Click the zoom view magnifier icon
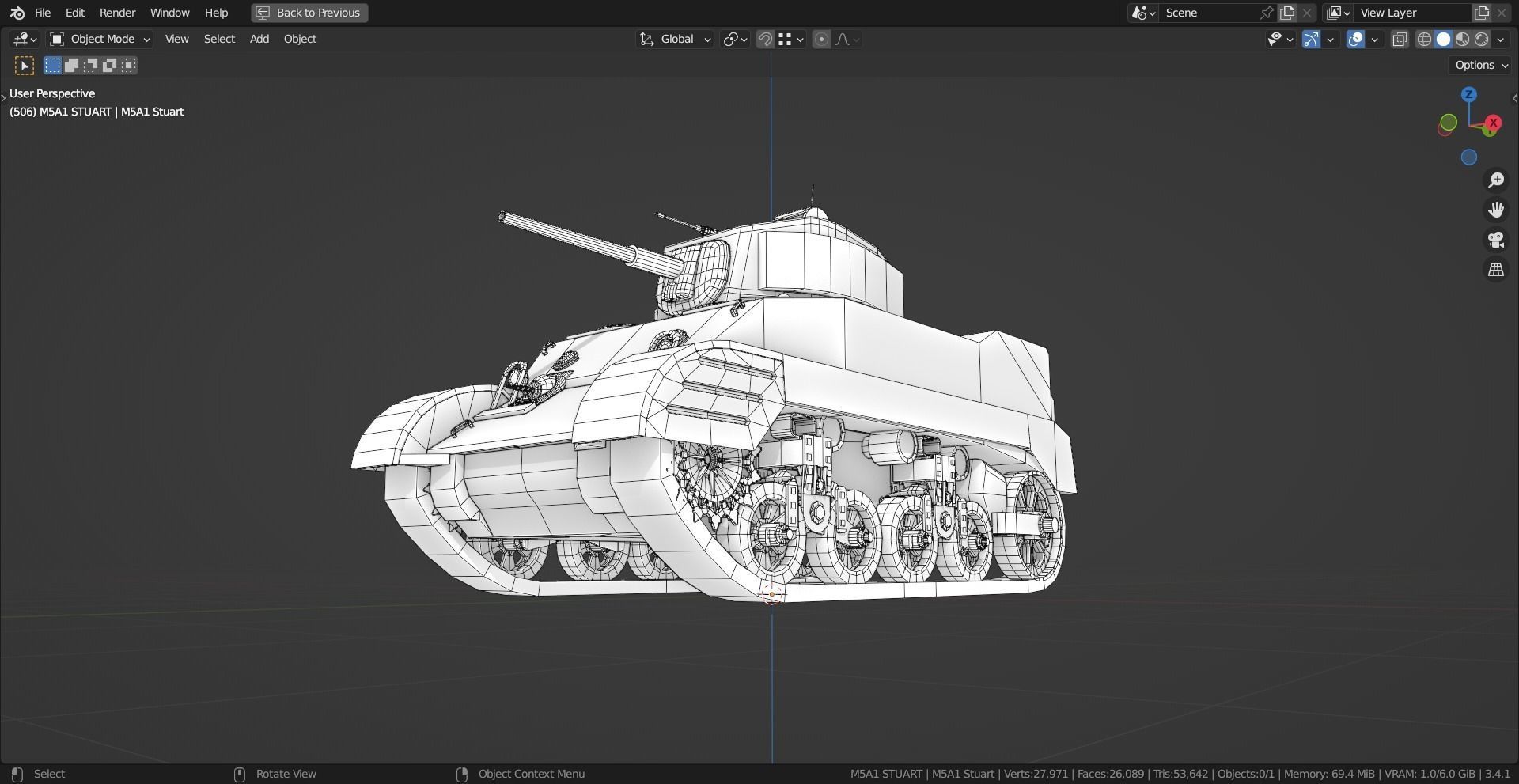 (1496, 180)
